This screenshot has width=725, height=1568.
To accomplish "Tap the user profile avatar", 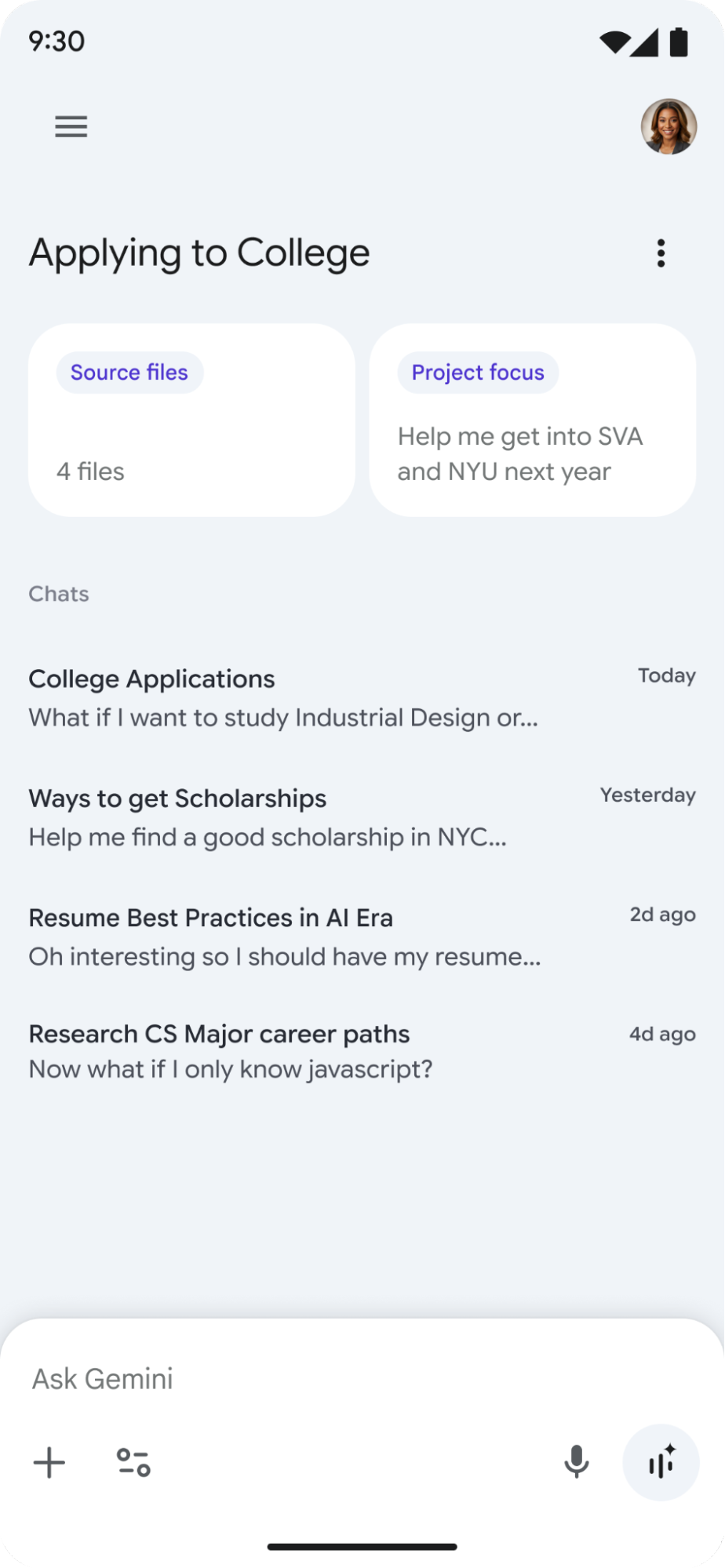I will [x=669, y=126].
